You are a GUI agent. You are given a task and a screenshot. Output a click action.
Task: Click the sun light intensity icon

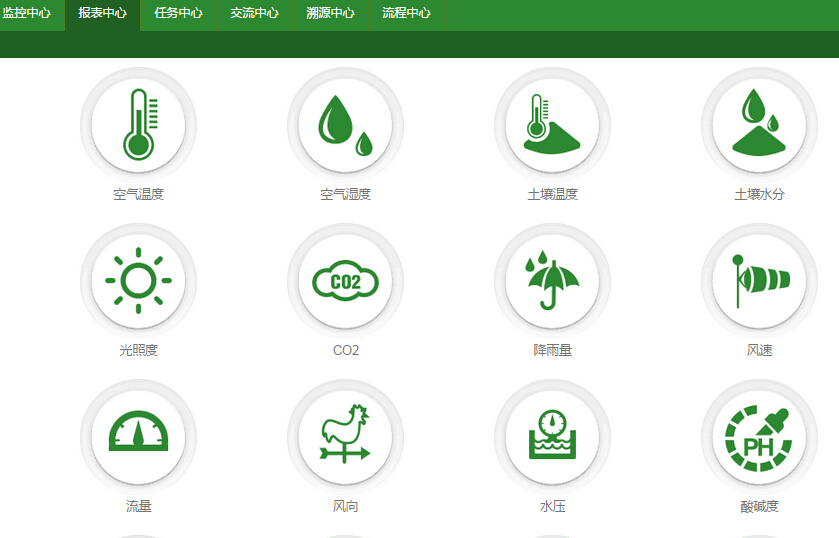(x=138, y=281)
